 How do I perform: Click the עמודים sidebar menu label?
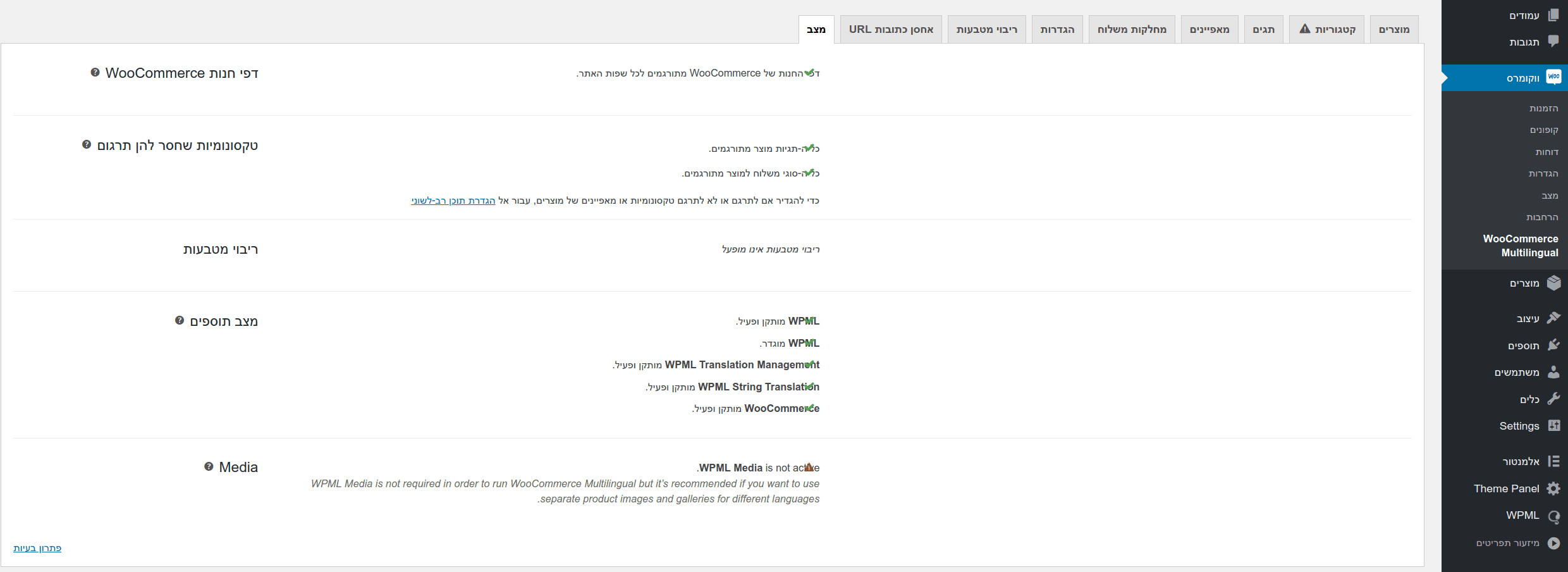click(1524, 15)
